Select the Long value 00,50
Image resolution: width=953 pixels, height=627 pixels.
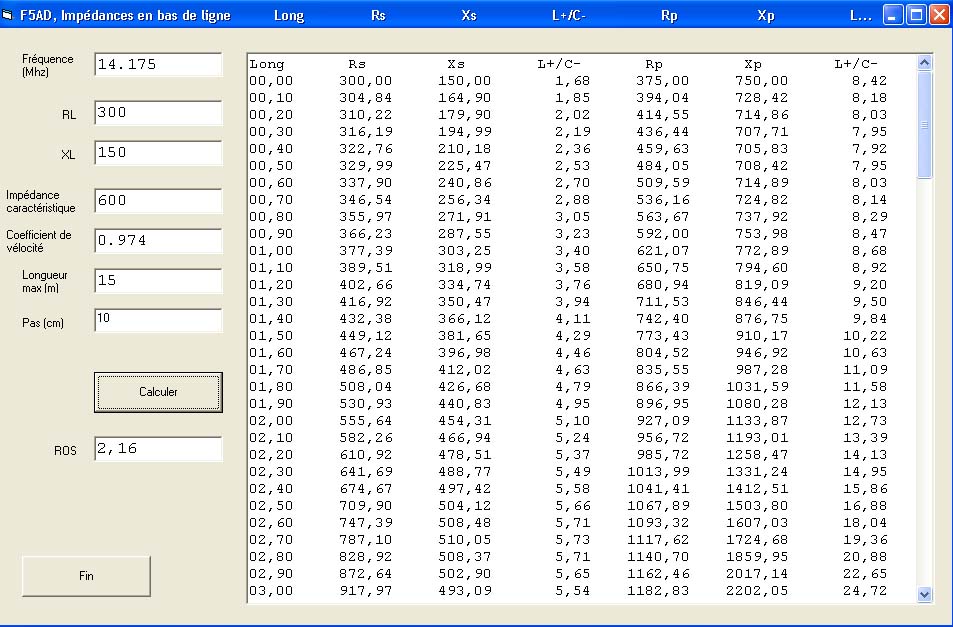[x=271, y=166]
